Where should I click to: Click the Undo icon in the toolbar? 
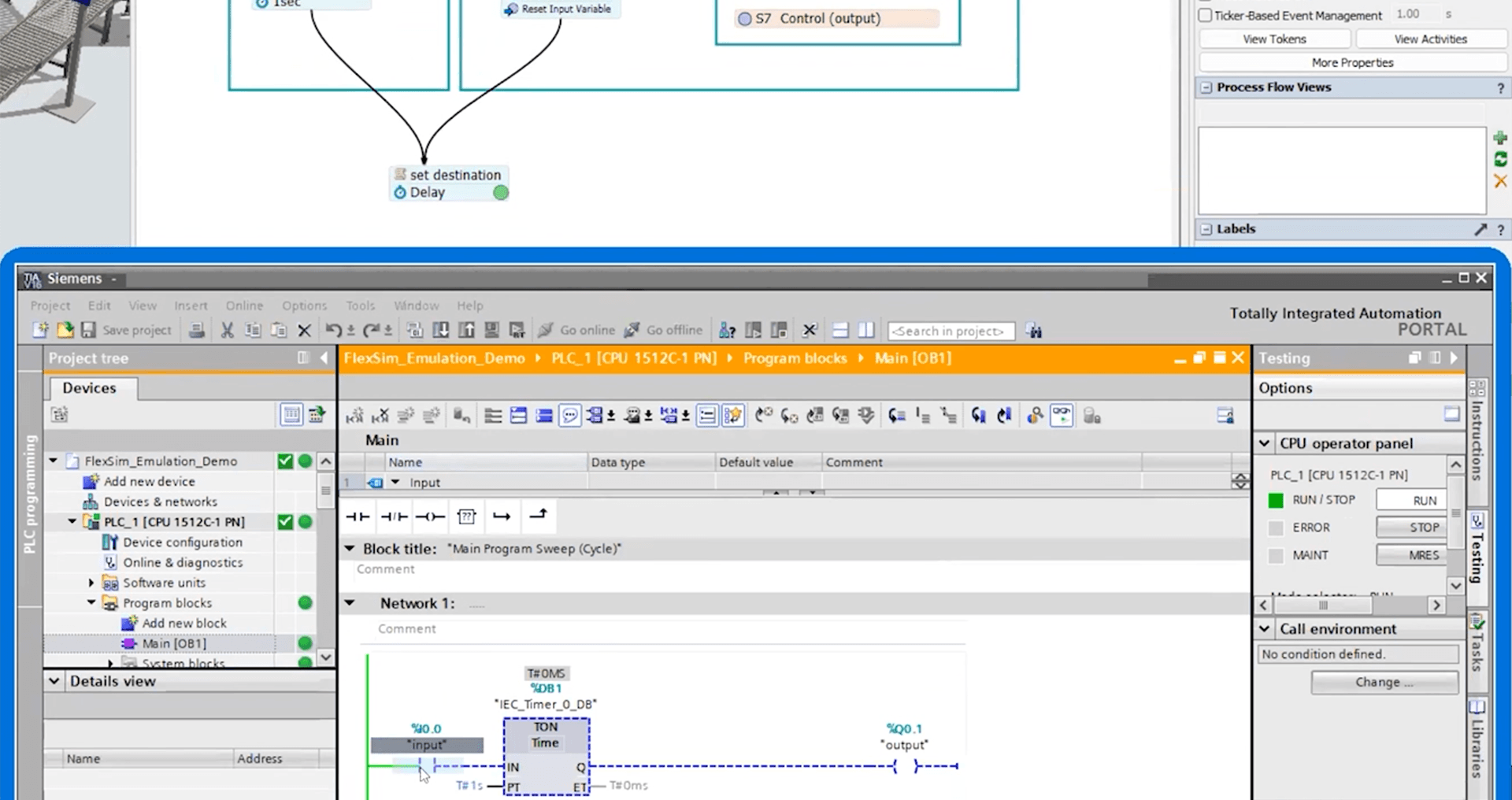point(333,330)
